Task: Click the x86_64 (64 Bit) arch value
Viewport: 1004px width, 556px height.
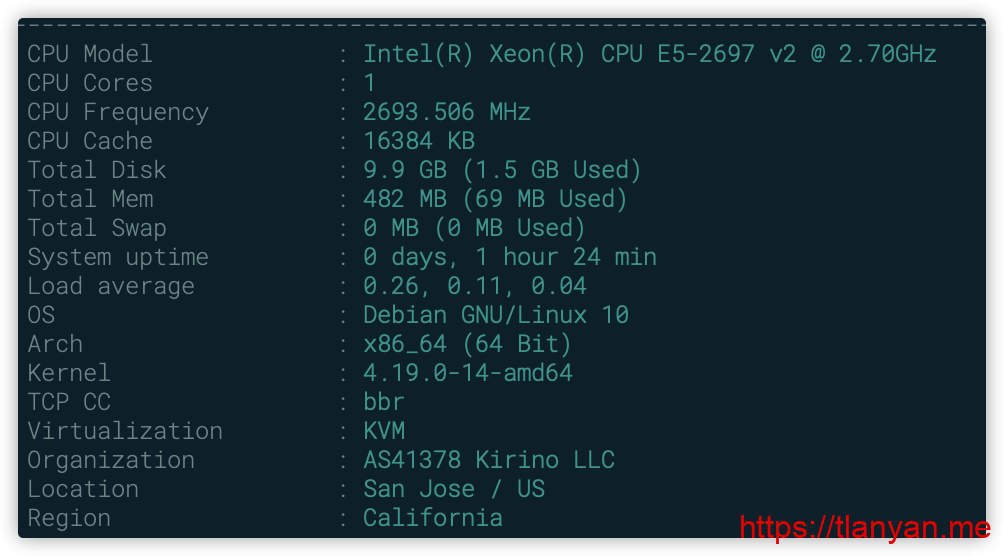Action: (x=467, y=344)
